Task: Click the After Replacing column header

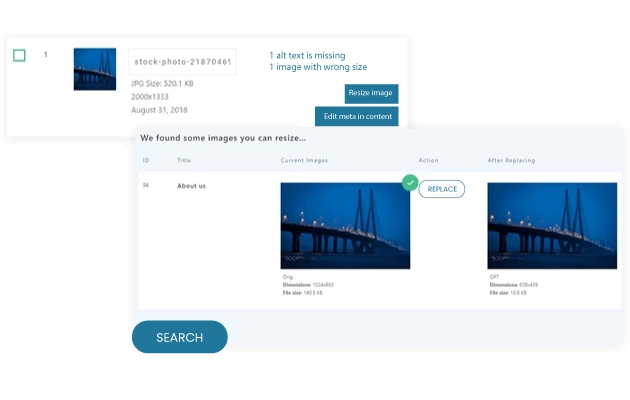Action: [511, 160]
